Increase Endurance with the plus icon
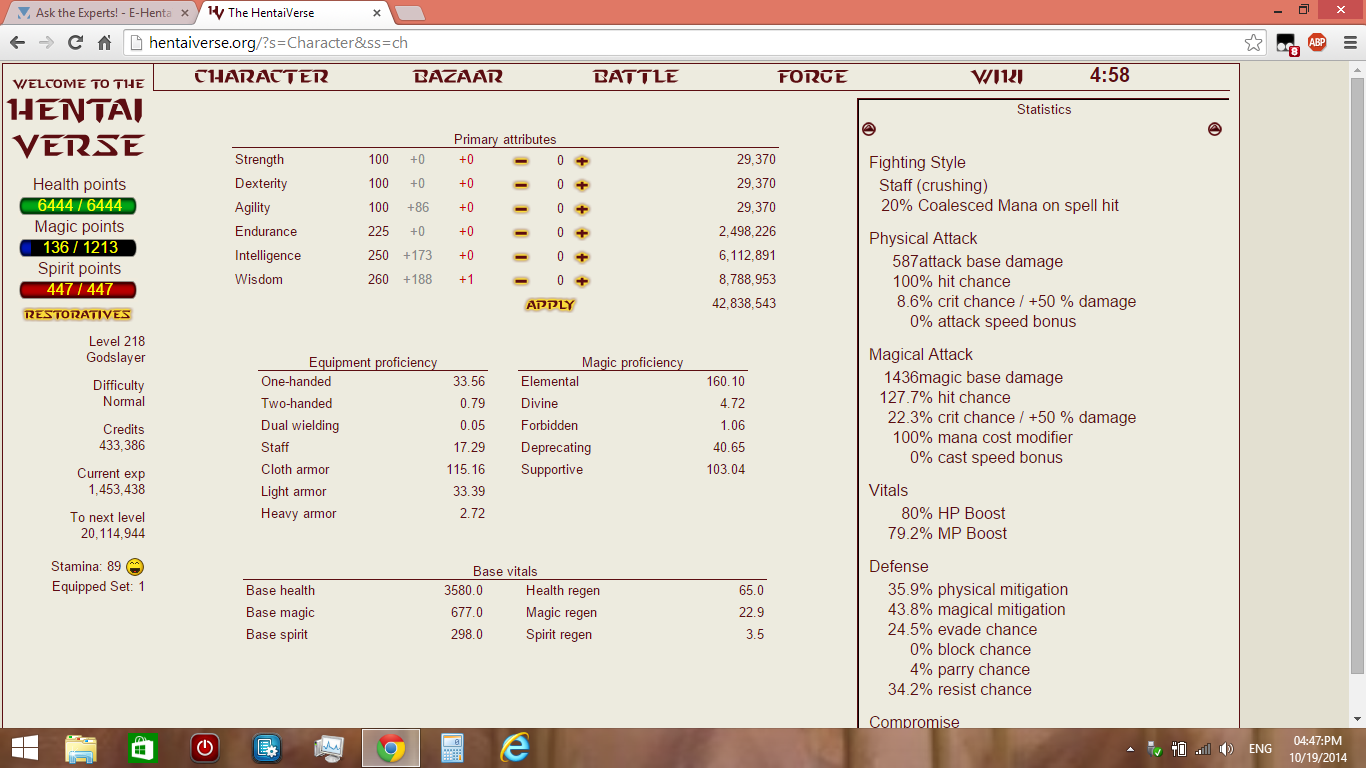This screenshot has width=1366, height=768. point(582,232)
